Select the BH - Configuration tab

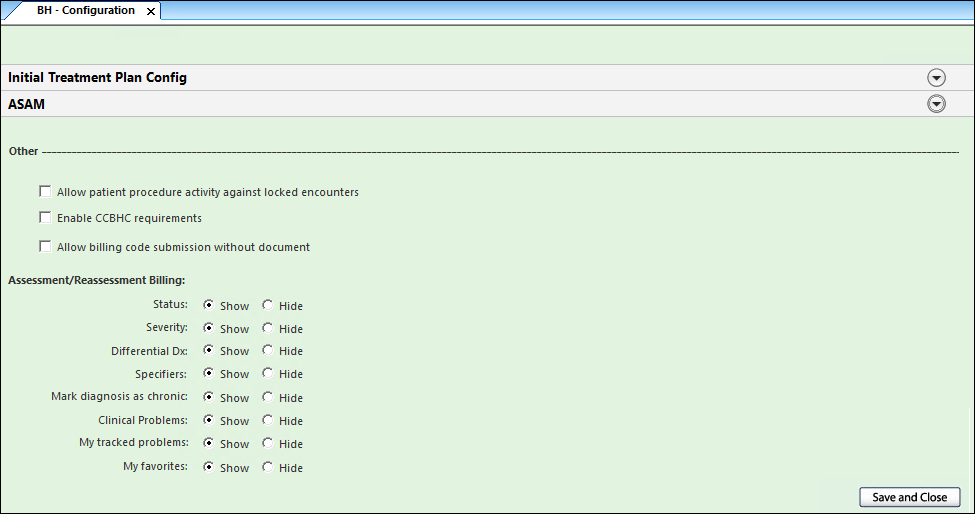pyautogui.click(x=85, y=11)
